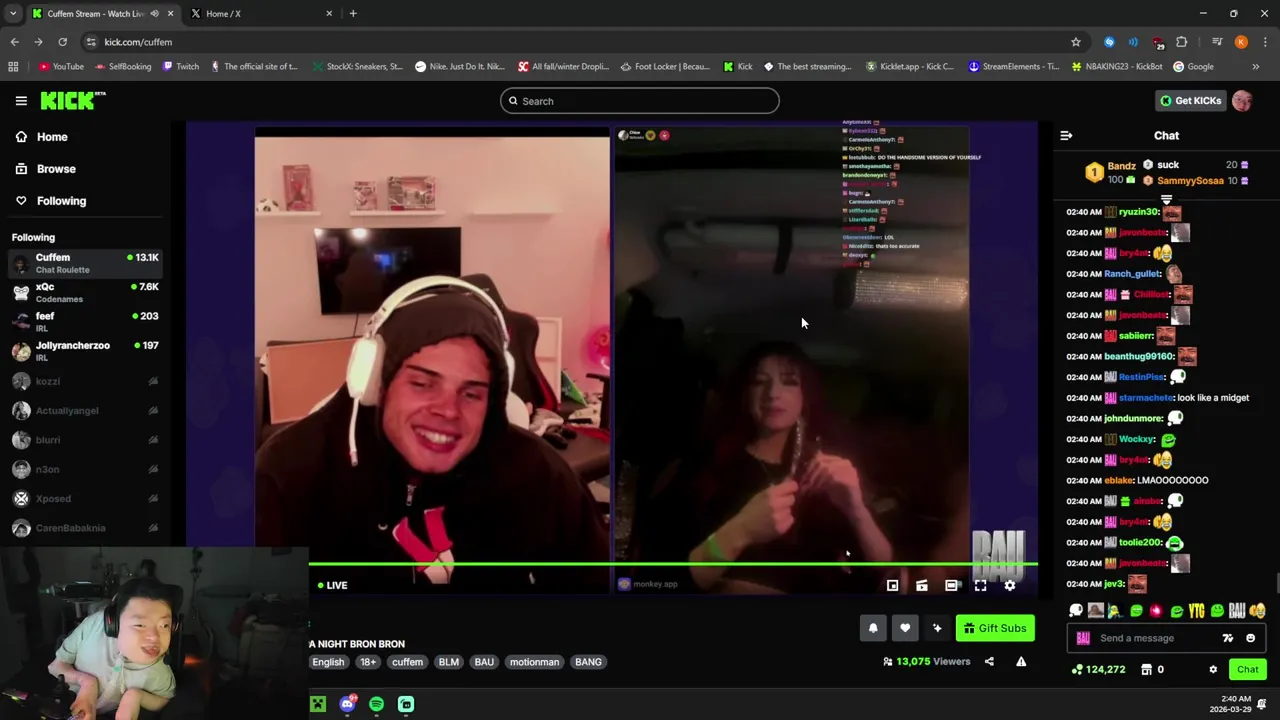Open bookmarks apps grid icon
The width and height of the screenshot is (1280, 720).
pos(13,67)
